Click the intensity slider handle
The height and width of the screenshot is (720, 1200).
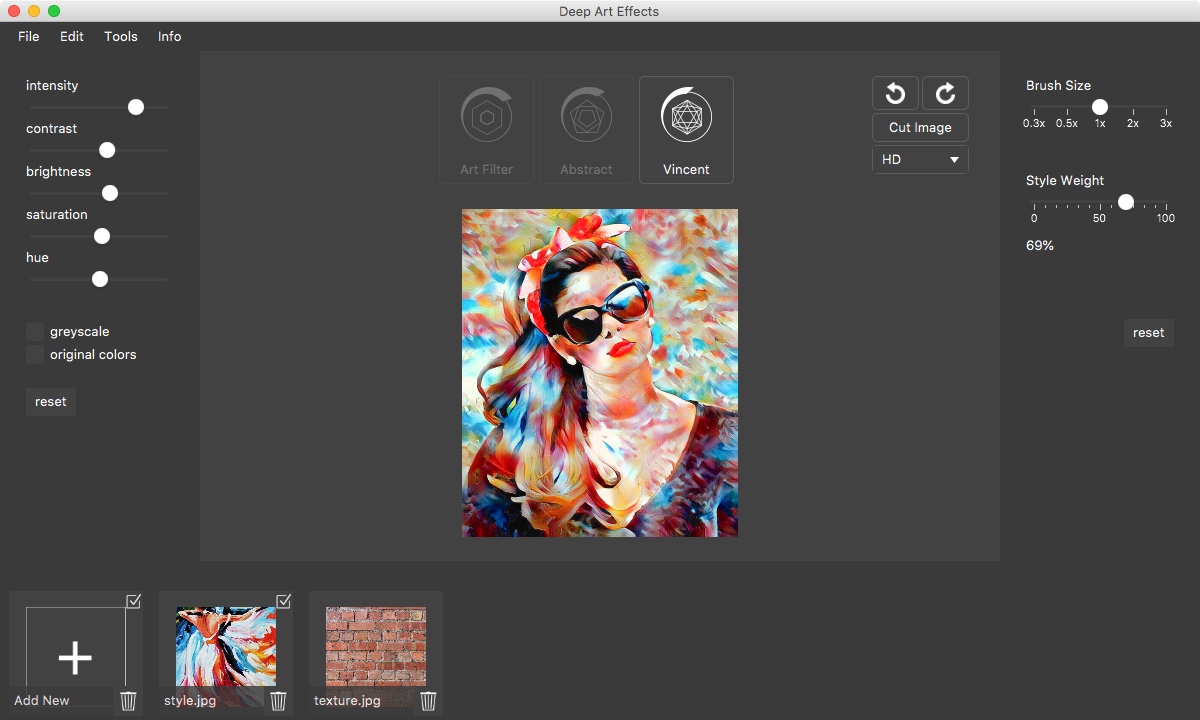pos(136,107)
